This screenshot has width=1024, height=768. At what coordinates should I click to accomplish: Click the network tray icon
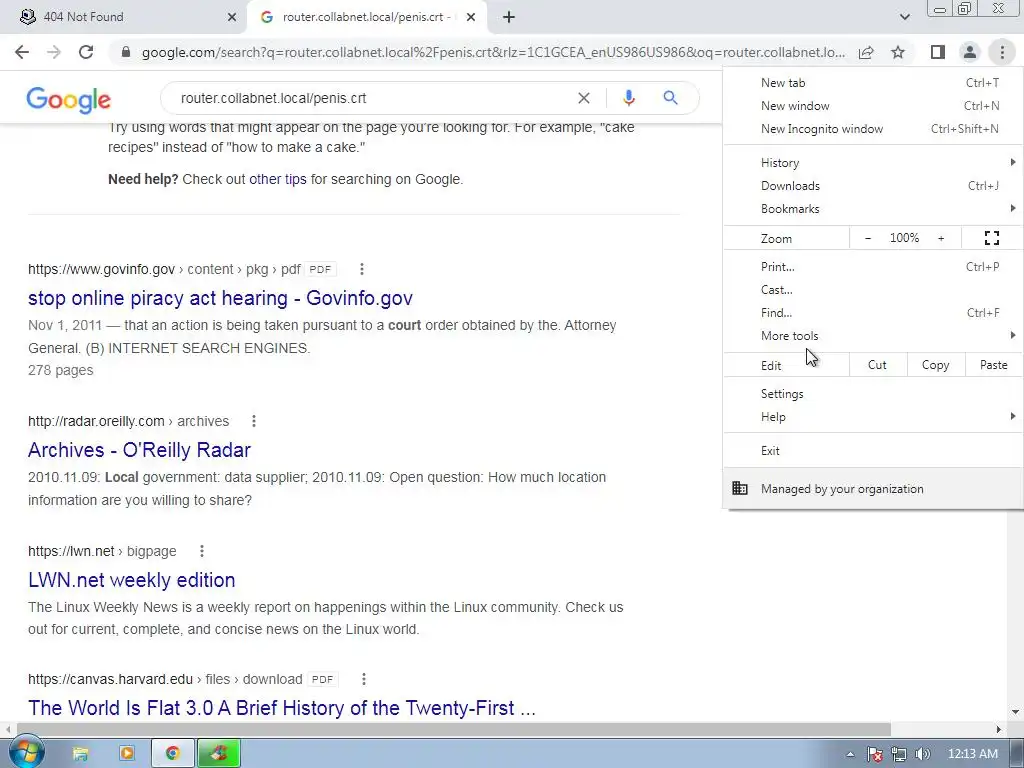pos(899,754)
